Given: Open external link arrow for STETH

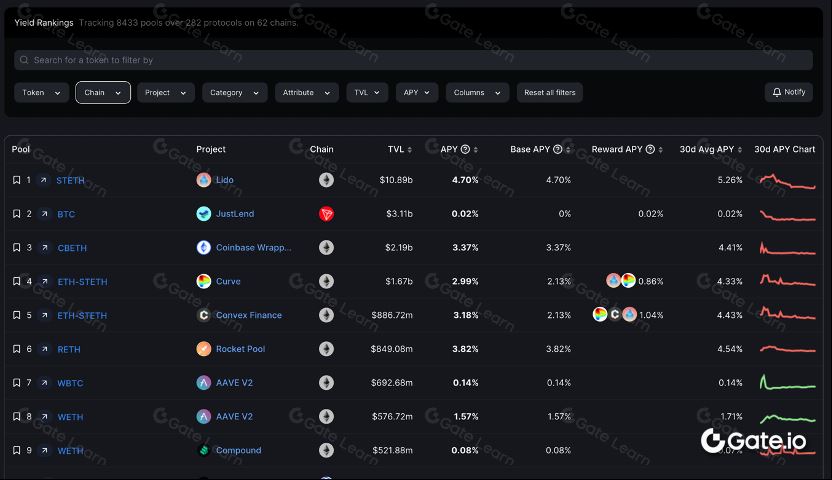Looking at the screenshot, I should pyautogui.click(x=44, y=180).
